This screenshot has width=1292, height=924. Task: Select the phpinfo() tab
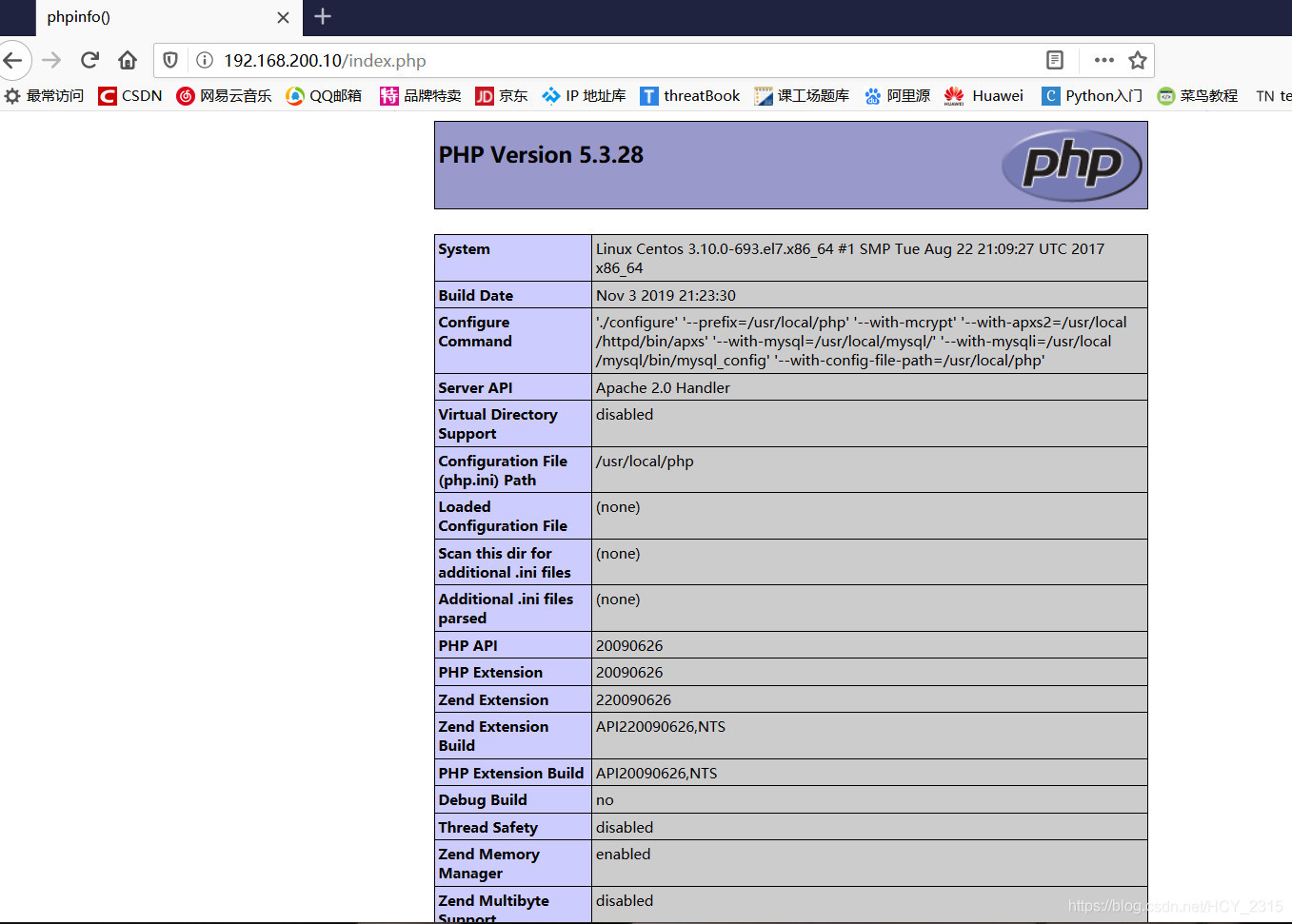tap(169, 17)
